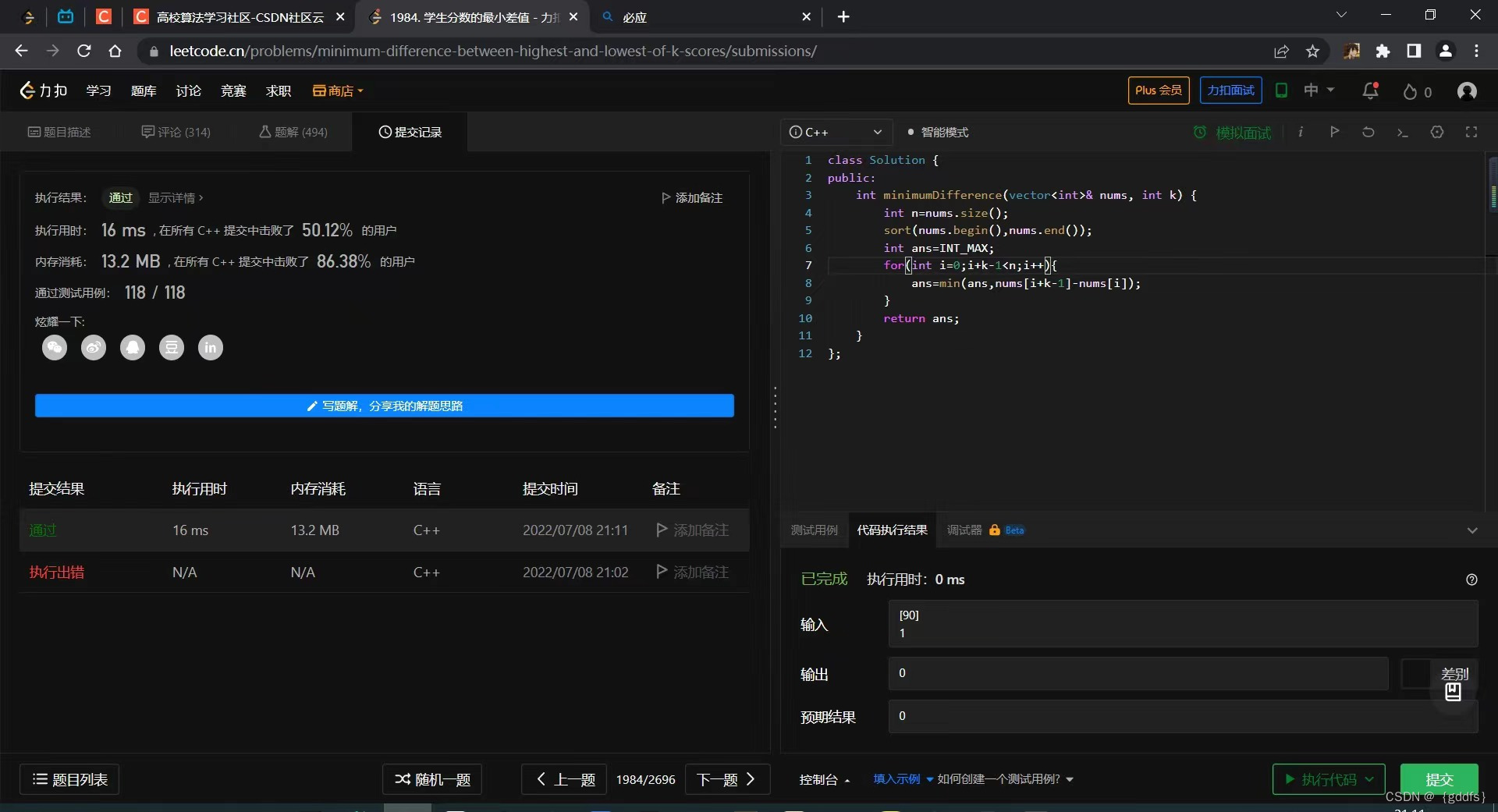Click the browser address bar URL
The width and height of the screenshot is (1498, 812).
[x=493, y=51]
